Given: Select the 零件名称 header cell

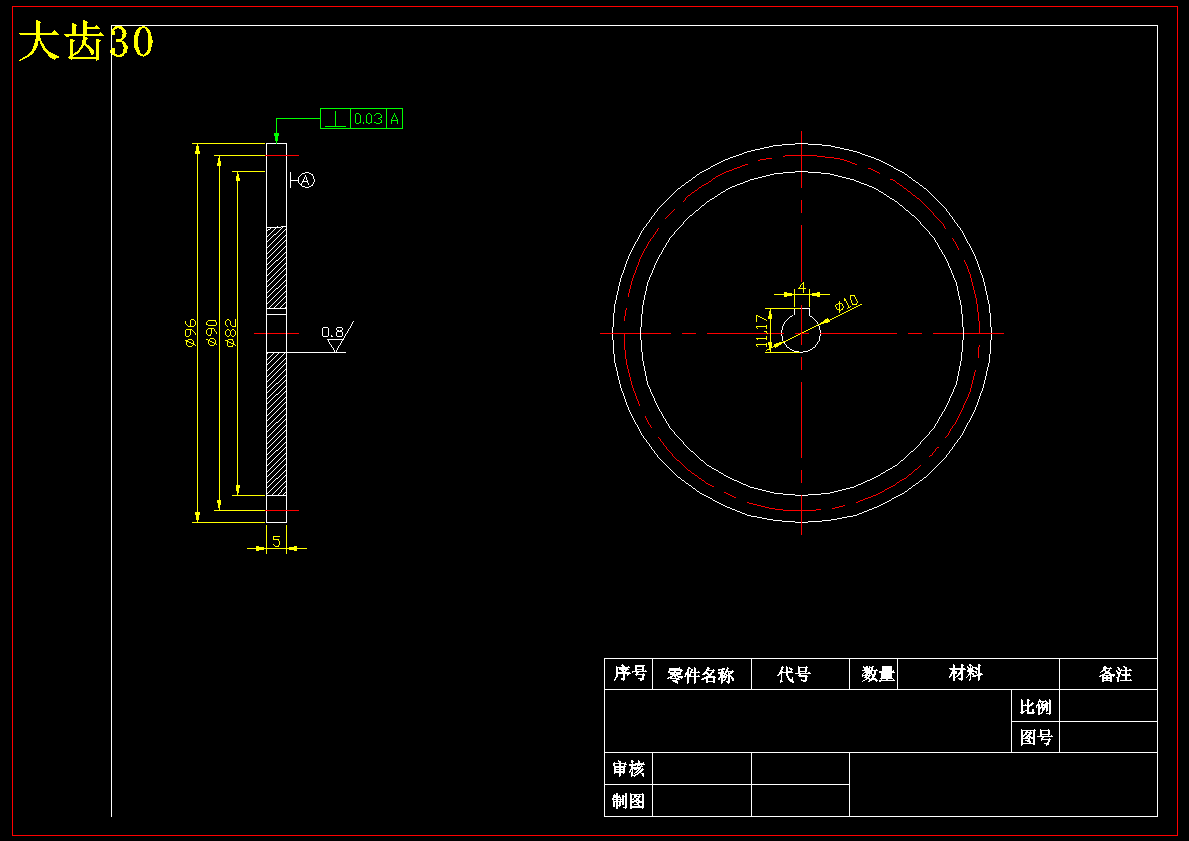Looking at the screenshot, I should point(701,674).
